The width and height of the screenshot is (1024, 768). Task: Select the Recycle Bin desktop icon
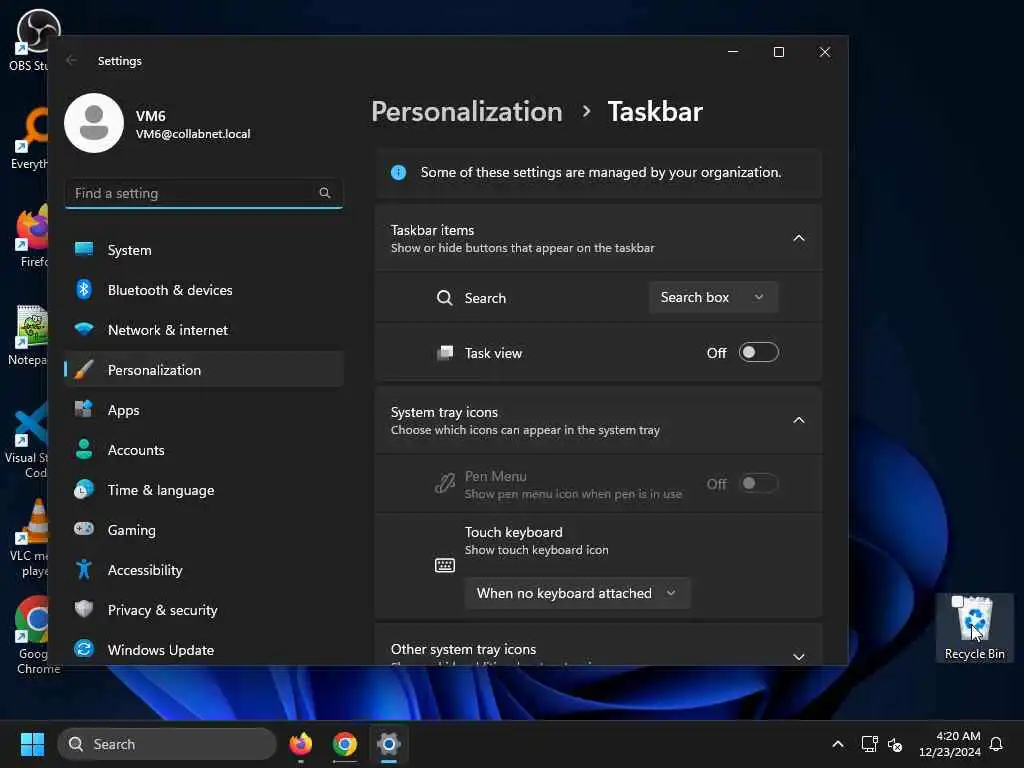point(974,627)
